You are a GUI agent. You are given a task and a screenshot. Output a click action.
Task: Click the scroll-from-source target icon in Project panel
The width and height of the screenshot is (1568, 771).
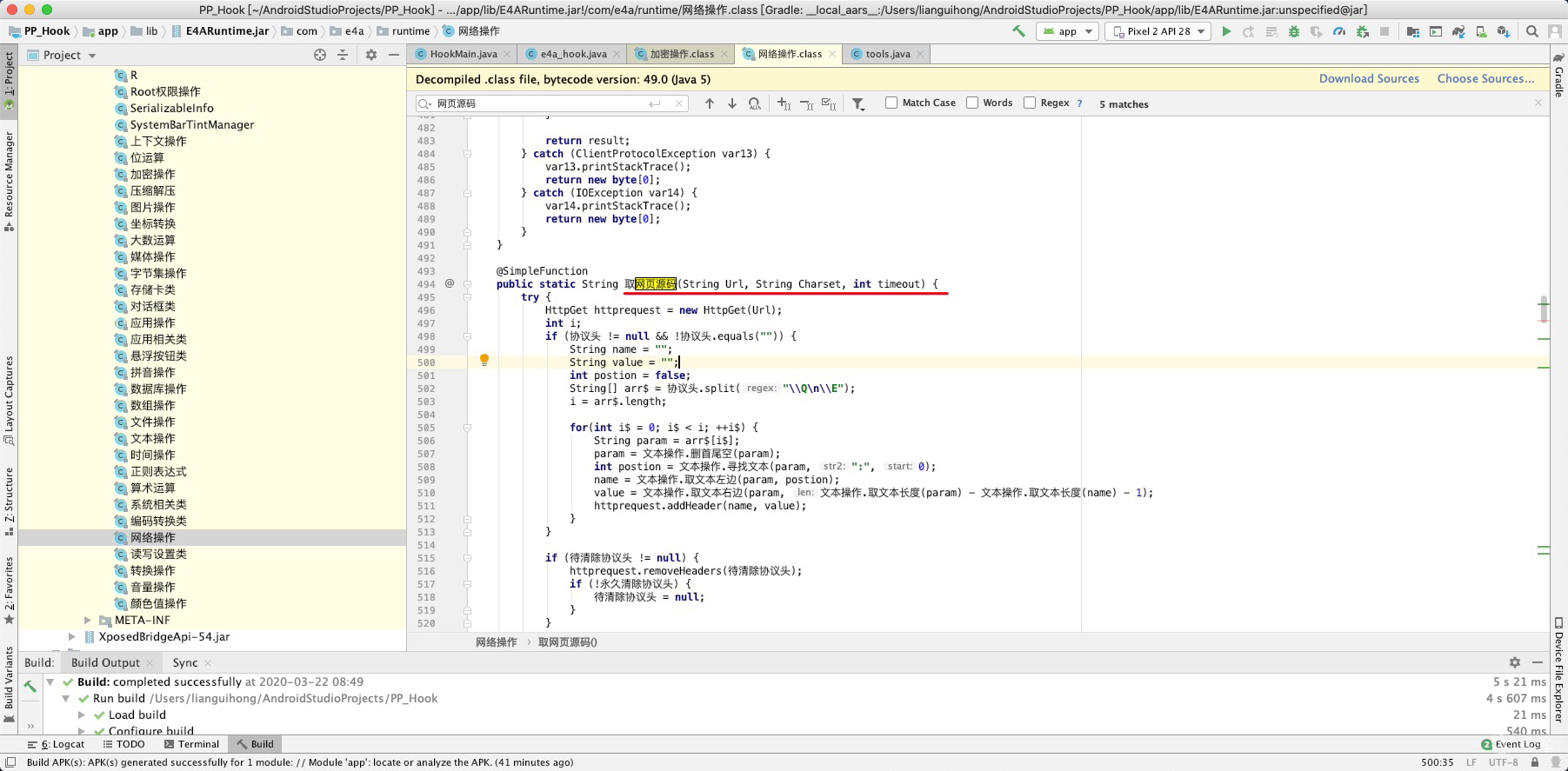click(x=320, y=55)
